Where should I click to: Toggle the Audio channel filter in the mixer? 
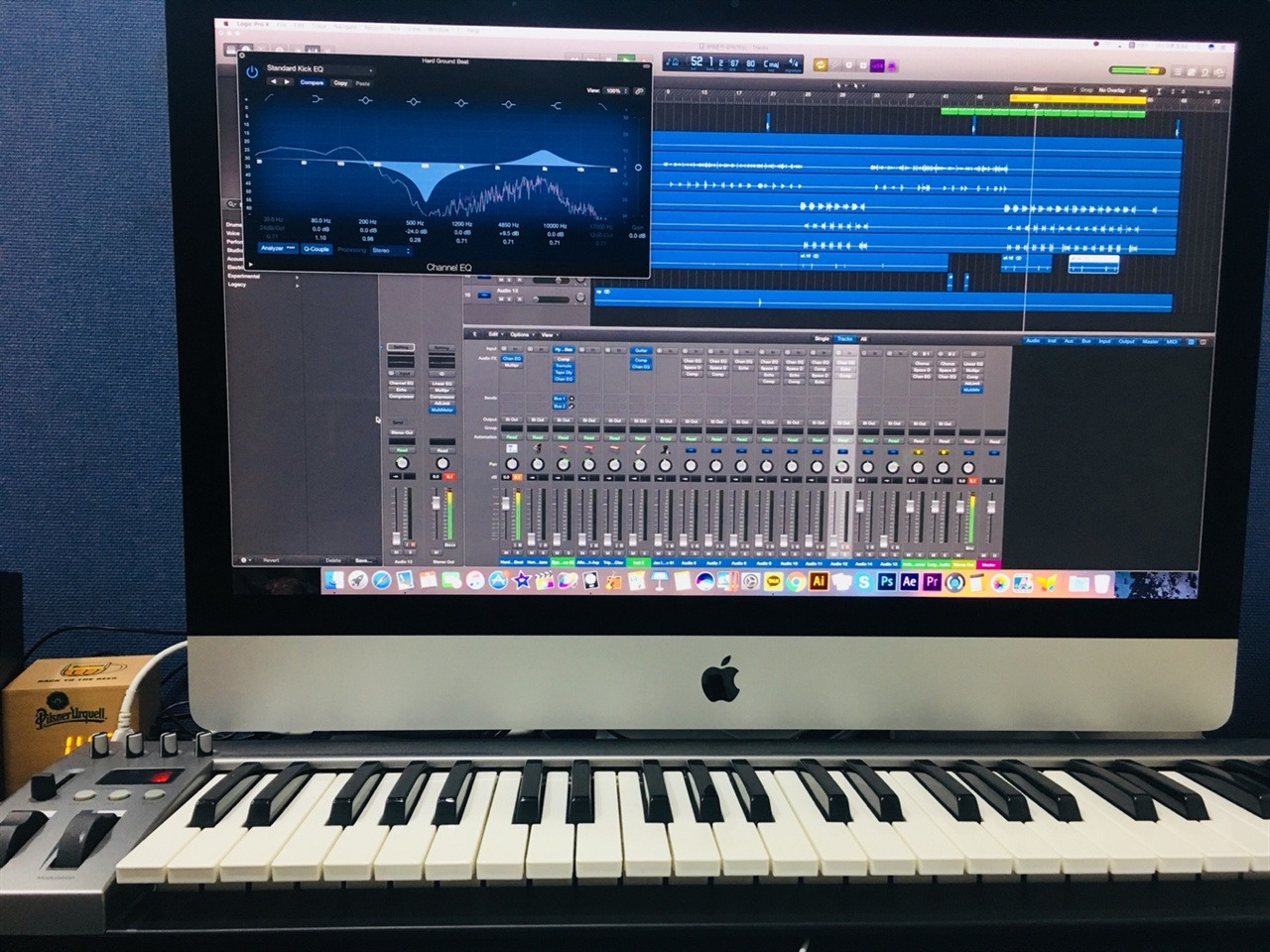coord(1033,341)
